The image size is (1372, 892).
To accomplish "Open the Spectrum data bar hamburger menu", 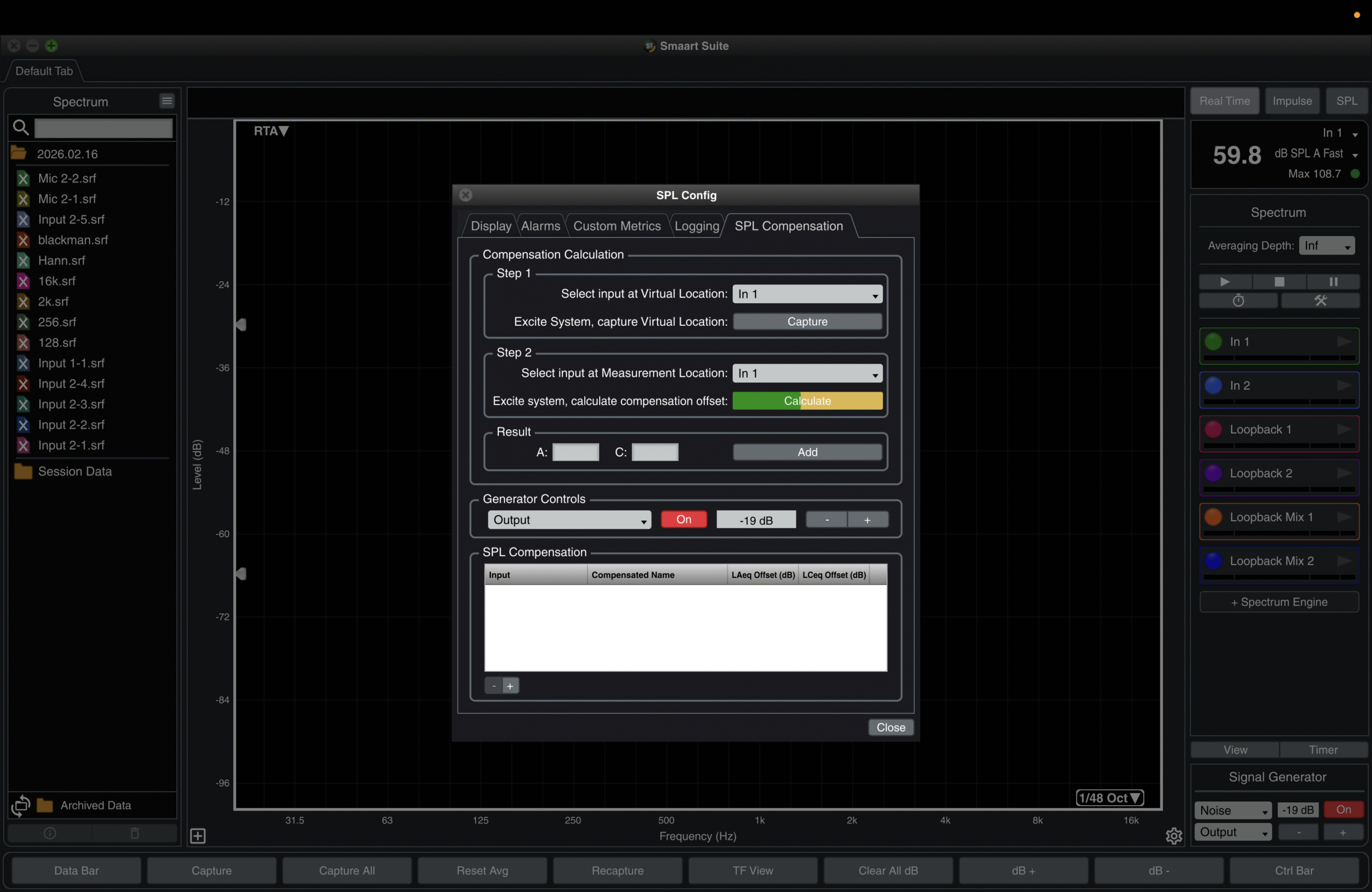I will pos(167,101).
